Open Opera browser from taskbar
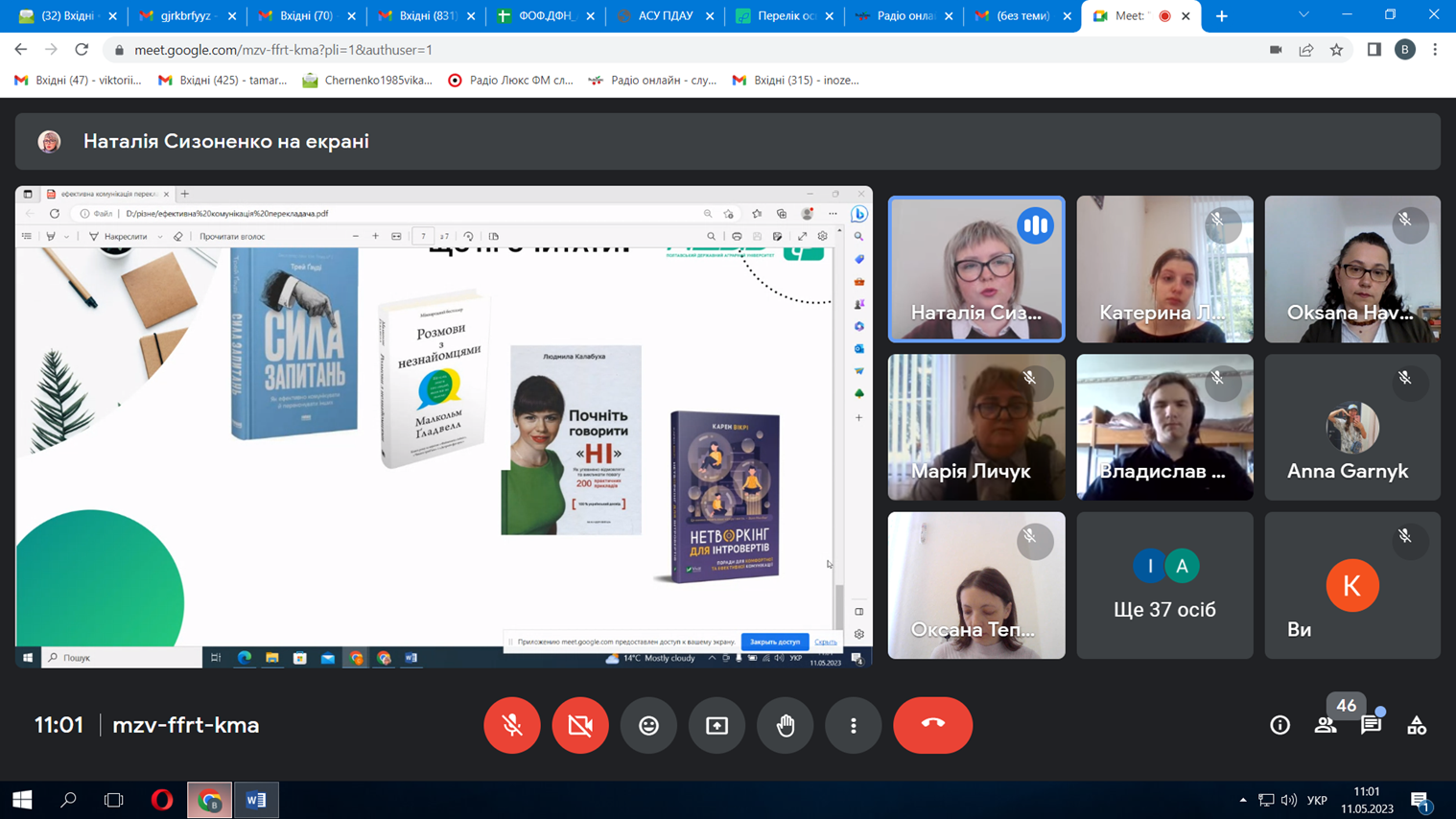This screenshot has width=1456, height=819. click(x=162, y=800)
